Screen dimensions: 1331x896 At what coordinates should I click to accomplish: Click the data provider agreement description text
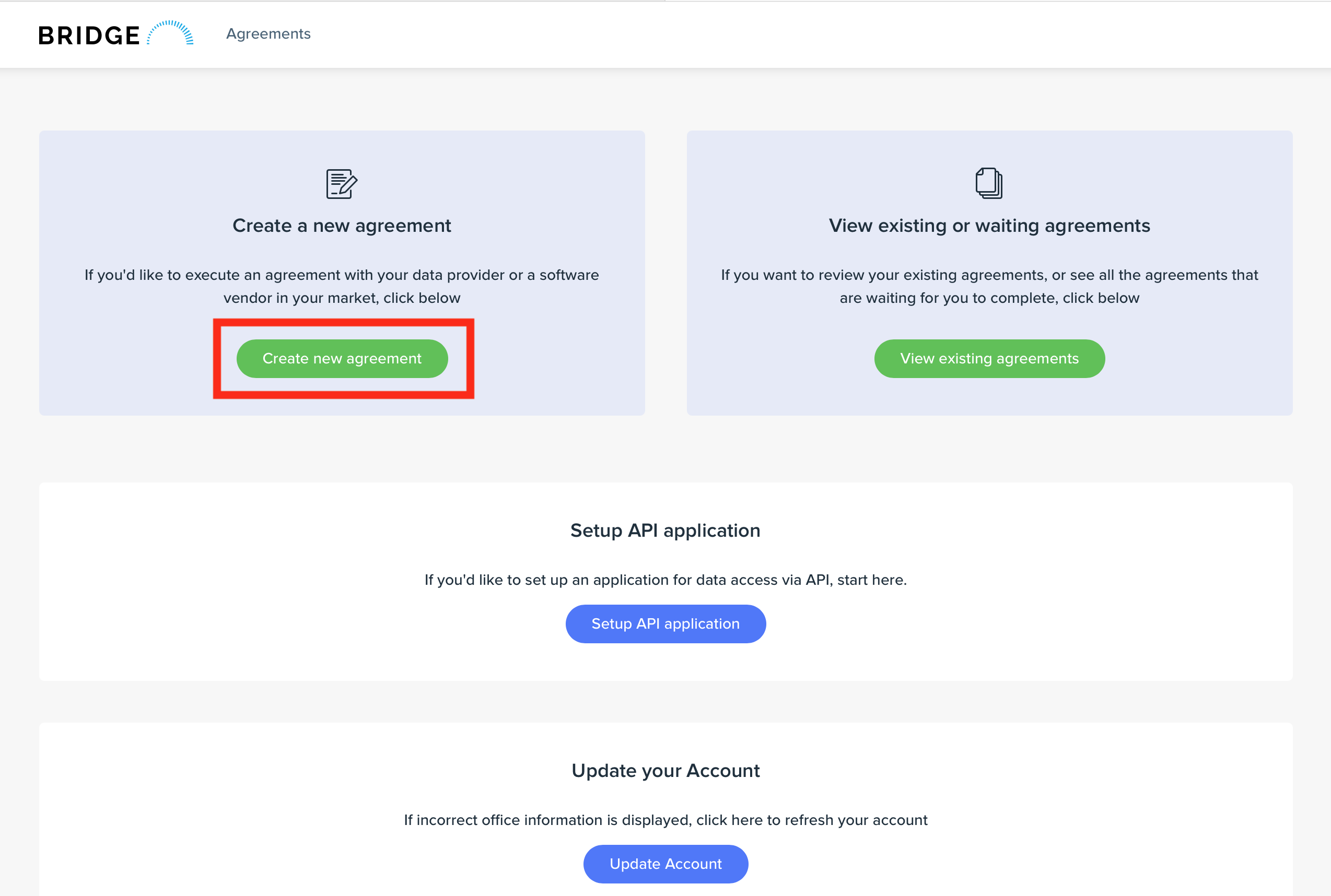pos(342,286)
